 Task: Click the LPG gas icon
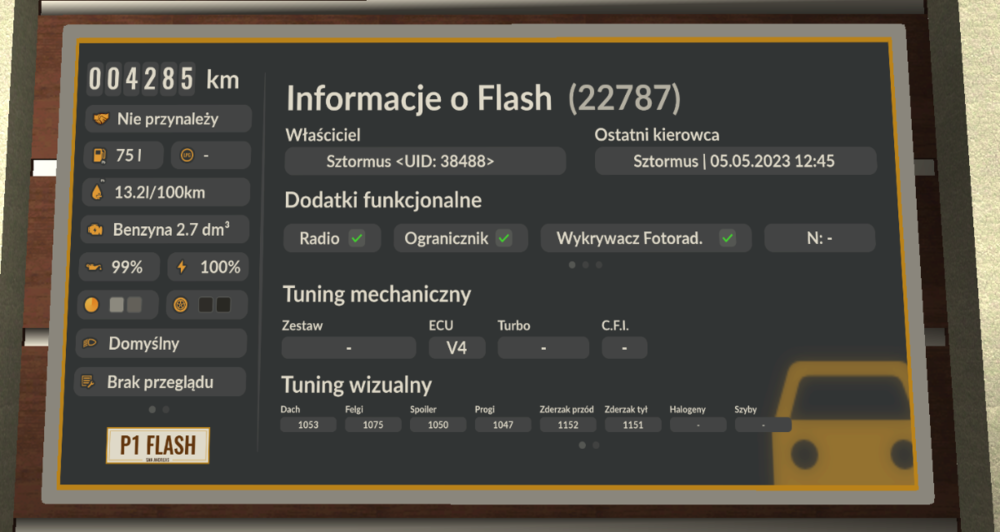[187, 155]
